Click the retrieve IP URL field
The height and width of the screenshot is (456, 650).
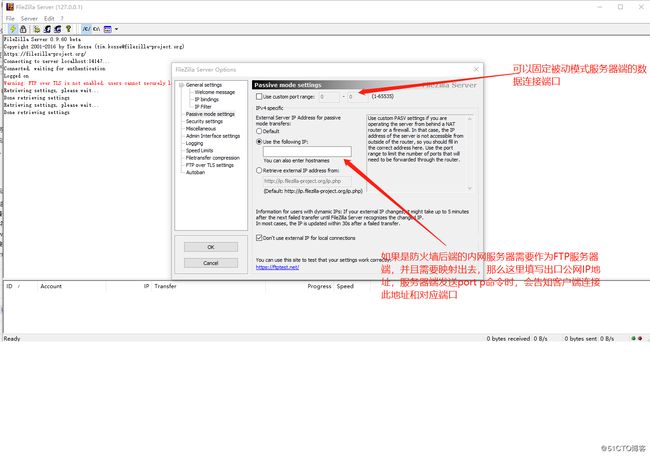coord(307,181)
